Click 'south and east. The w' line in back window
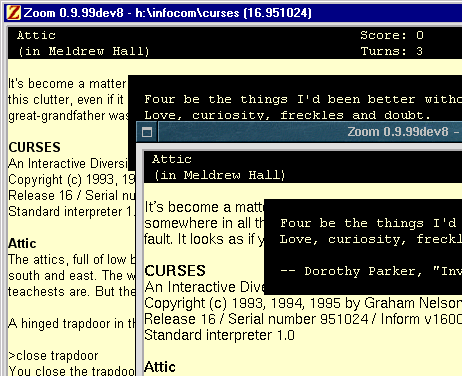 (x=72, y=275)
